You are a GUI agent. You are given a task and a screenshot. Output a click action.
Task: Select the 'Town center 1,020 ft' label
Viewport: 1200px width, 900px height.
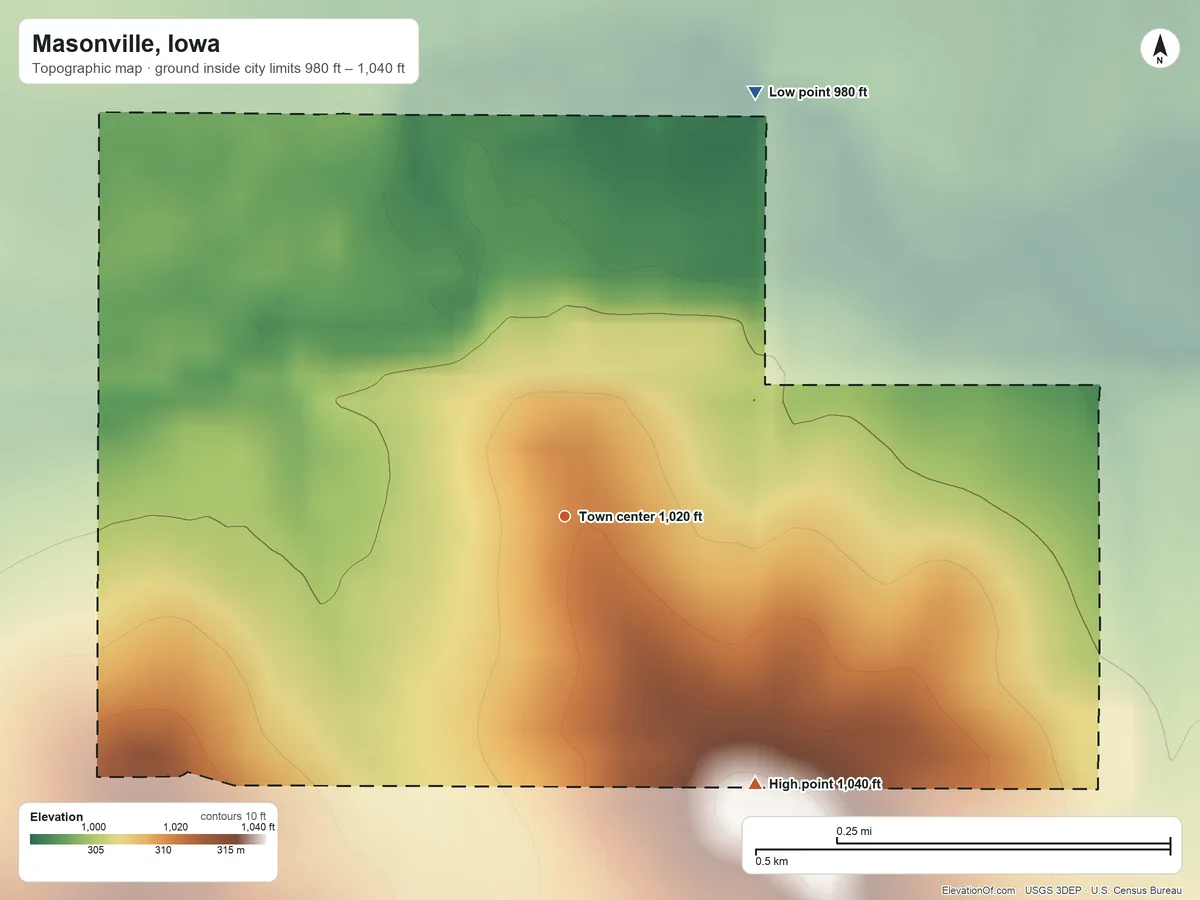pos(640,516)
